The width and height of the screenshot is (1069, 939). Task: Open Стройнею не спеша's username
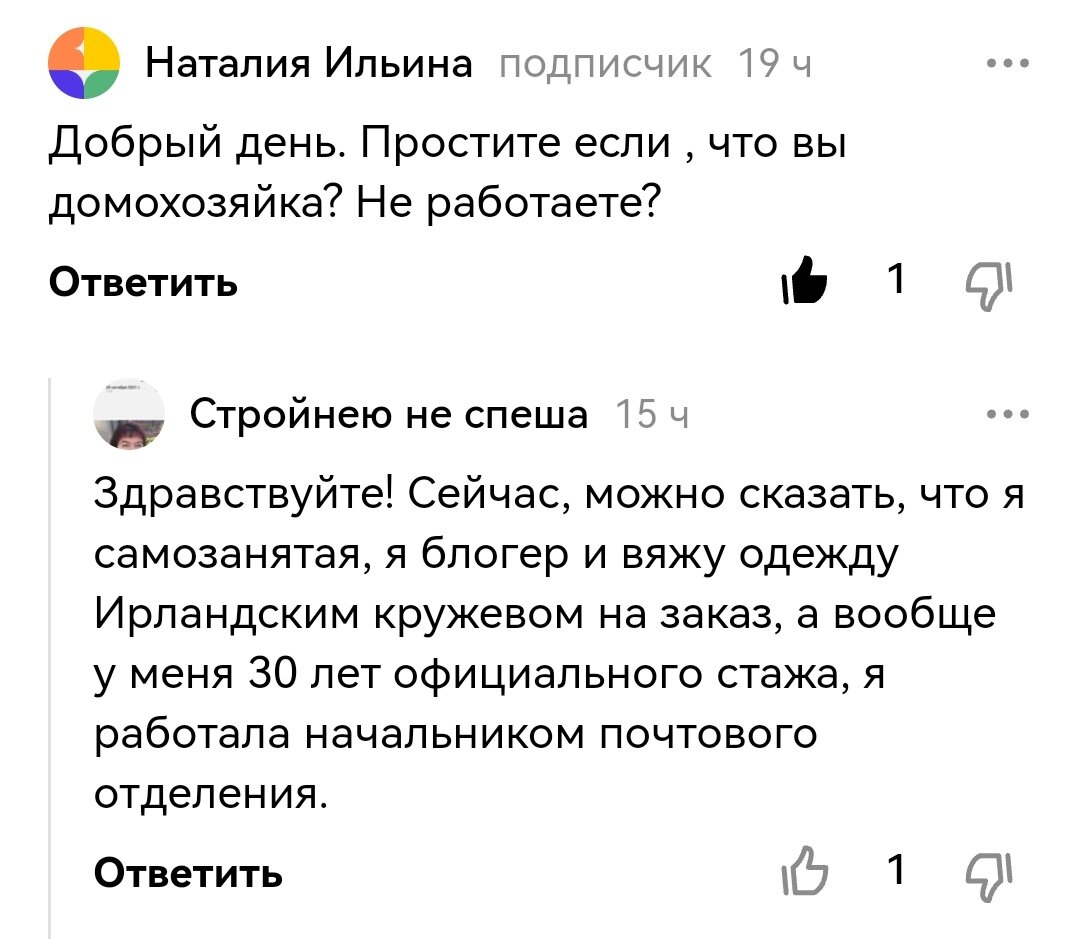pos(388,414)
